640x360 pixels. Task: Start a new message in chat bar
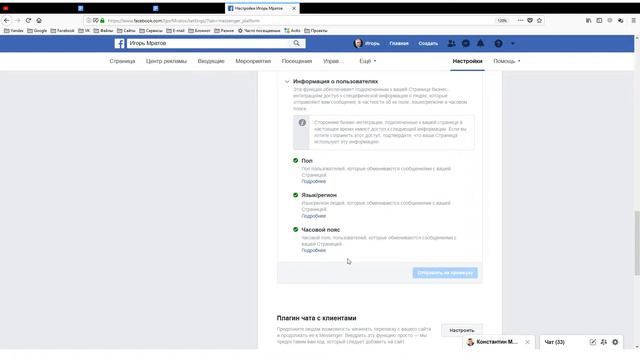click(x=593, y=342)
